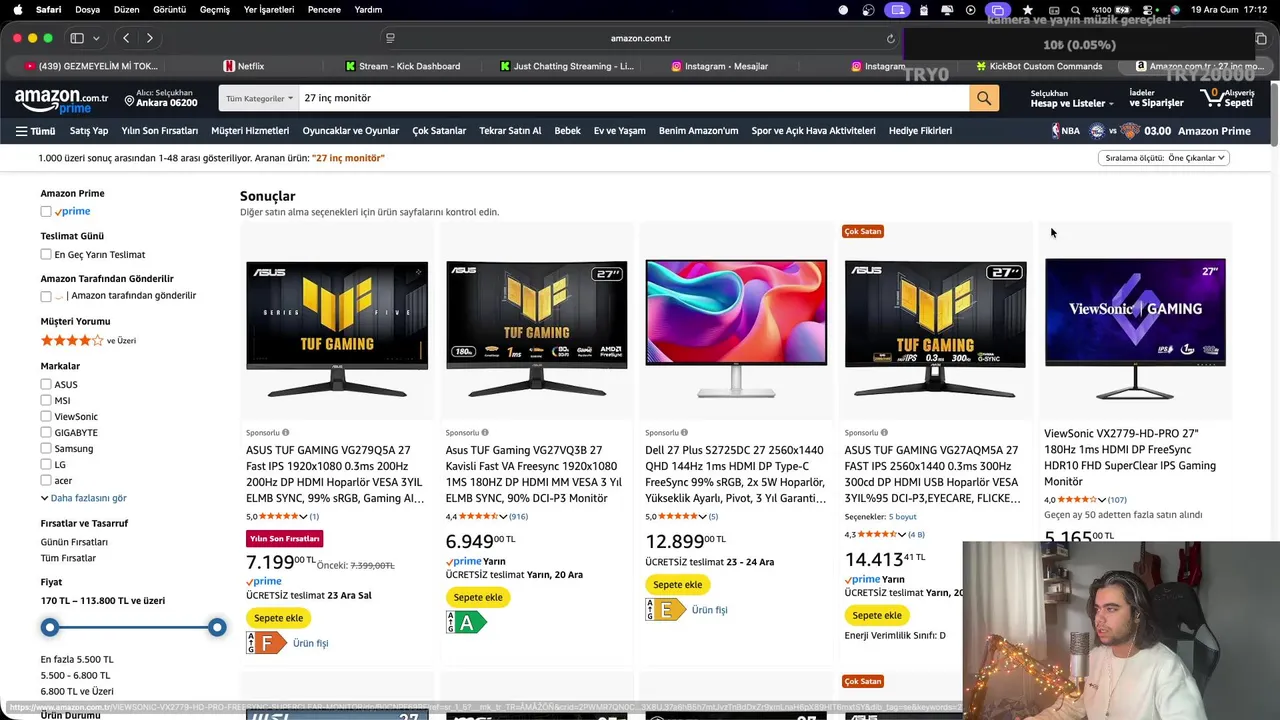Open the Tümü hamburger menu
Viewport: 1280px width, 720px height.
coord(35,131)
